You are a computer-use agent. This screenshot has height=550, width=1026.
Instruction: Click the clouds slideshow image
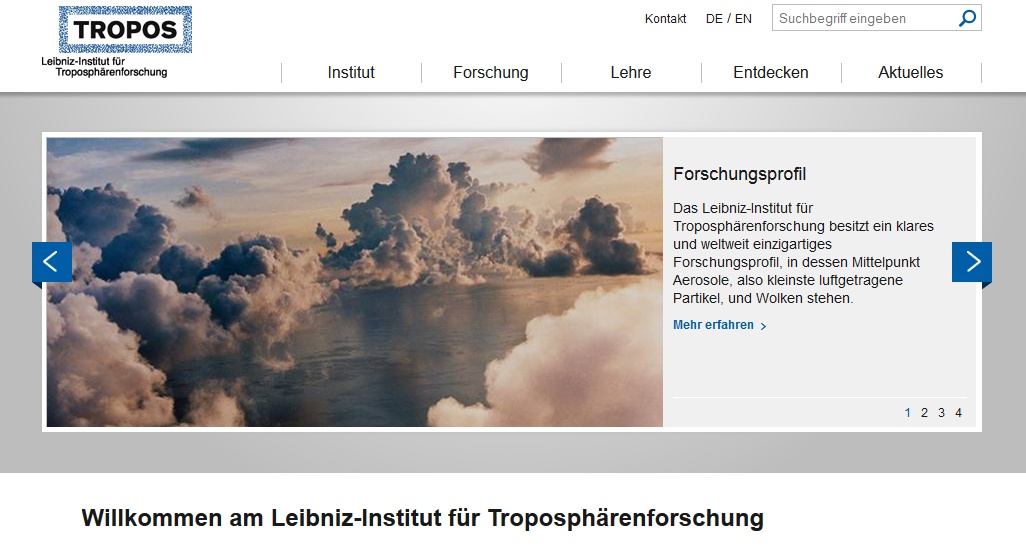355,282
